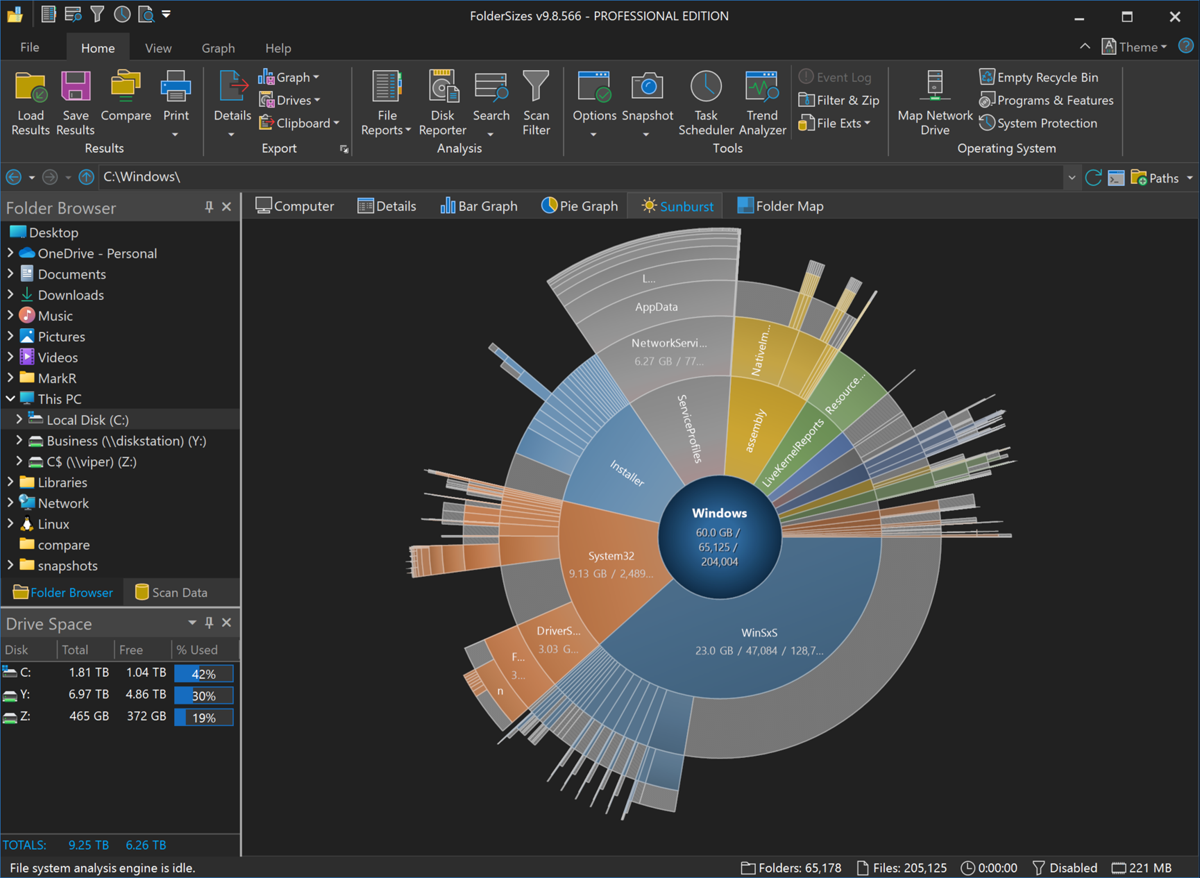Click the Print icon
Image resolution: width=1200 pixels, height=878 pixels.
click(x=176, y=87)
